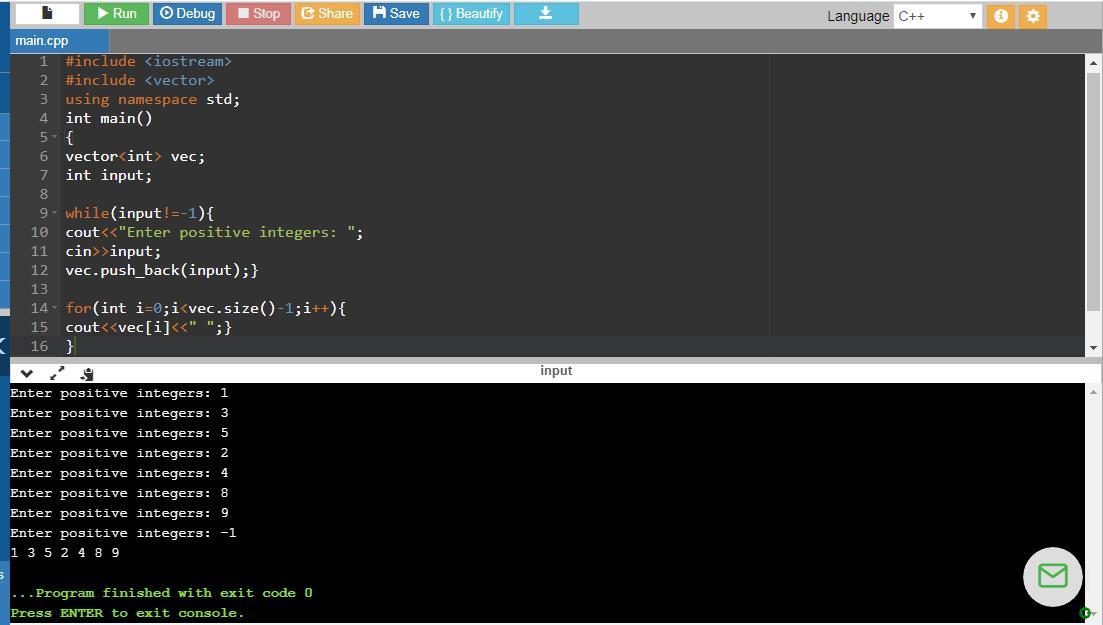Share the code via Share button

[x=326, y=14]
